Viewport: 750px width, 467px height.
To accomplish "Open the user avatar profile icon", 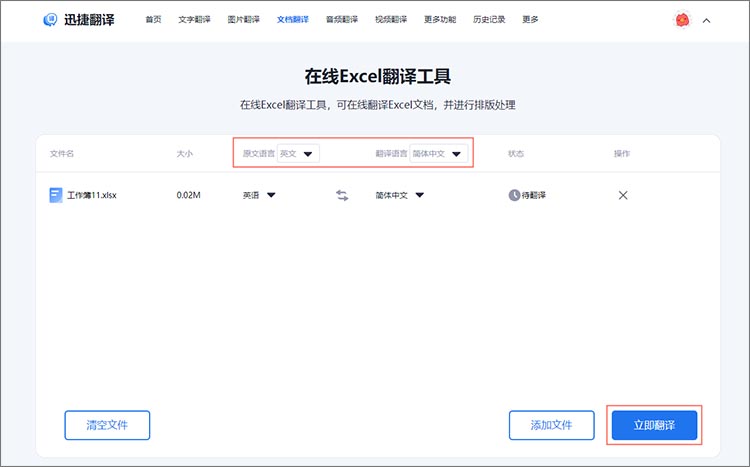I will tap(683, 20).
